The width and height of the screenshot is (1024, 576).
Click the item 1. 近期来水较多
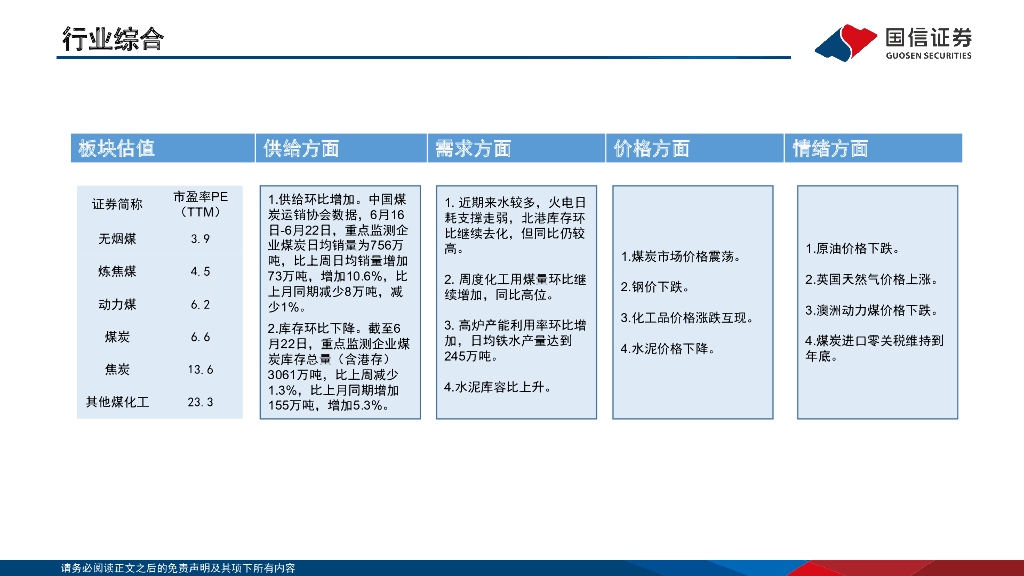pyautogui.click(x=515, y=226)
